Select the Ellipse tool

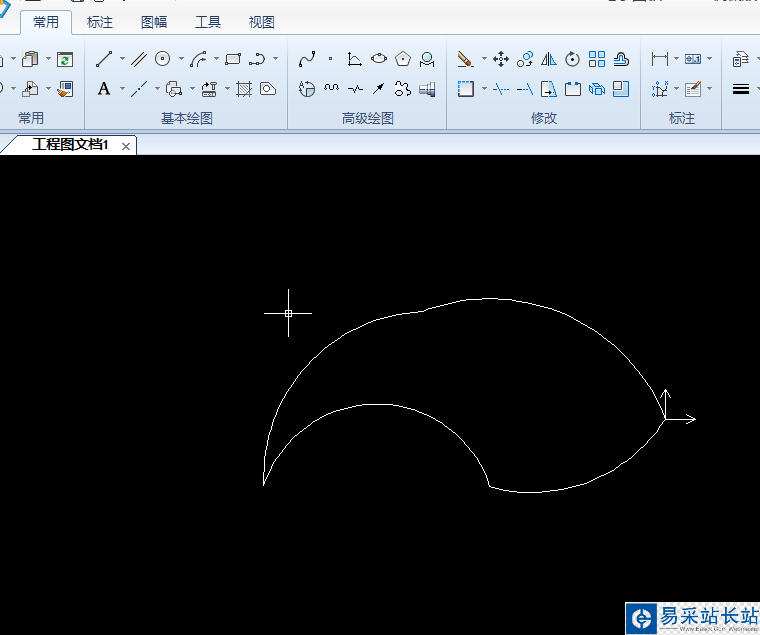click(x=379, y=59)
